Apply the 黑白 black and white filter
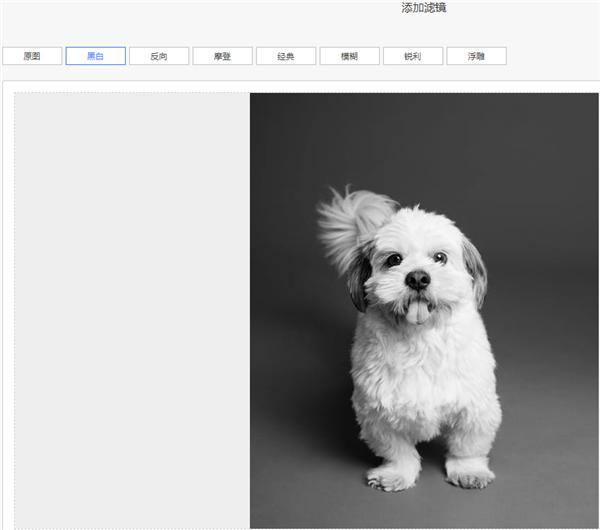 point(95,56)
